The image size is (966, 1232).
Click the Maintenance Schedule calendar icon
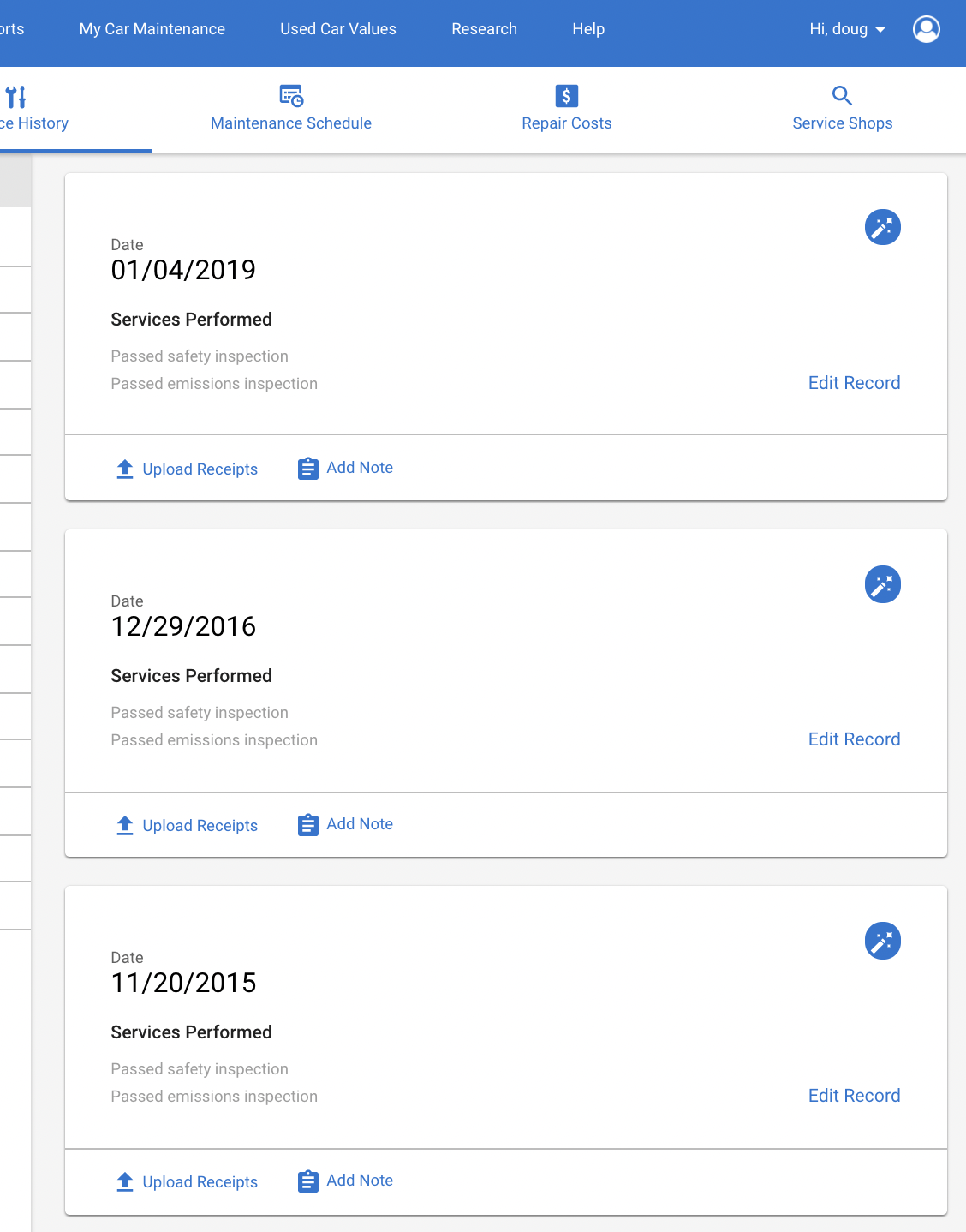tap(291, 95)
